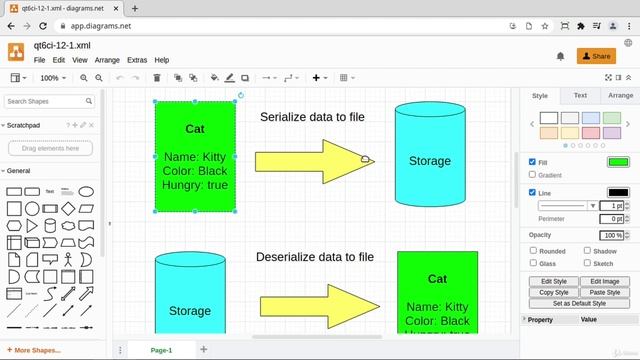
Task: Switch to the Arrange tab in format panel
Action: pyautogui.click(x=620, y=96)
